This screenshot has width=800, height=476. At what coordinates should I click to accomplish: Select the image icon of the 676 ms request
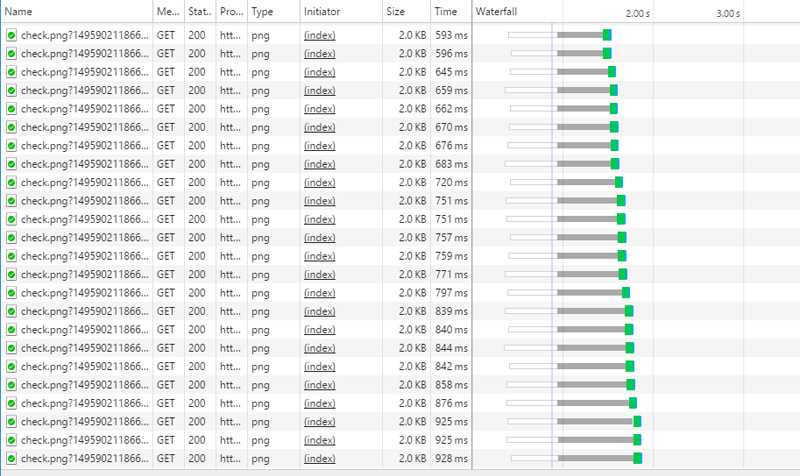[11, 145]
